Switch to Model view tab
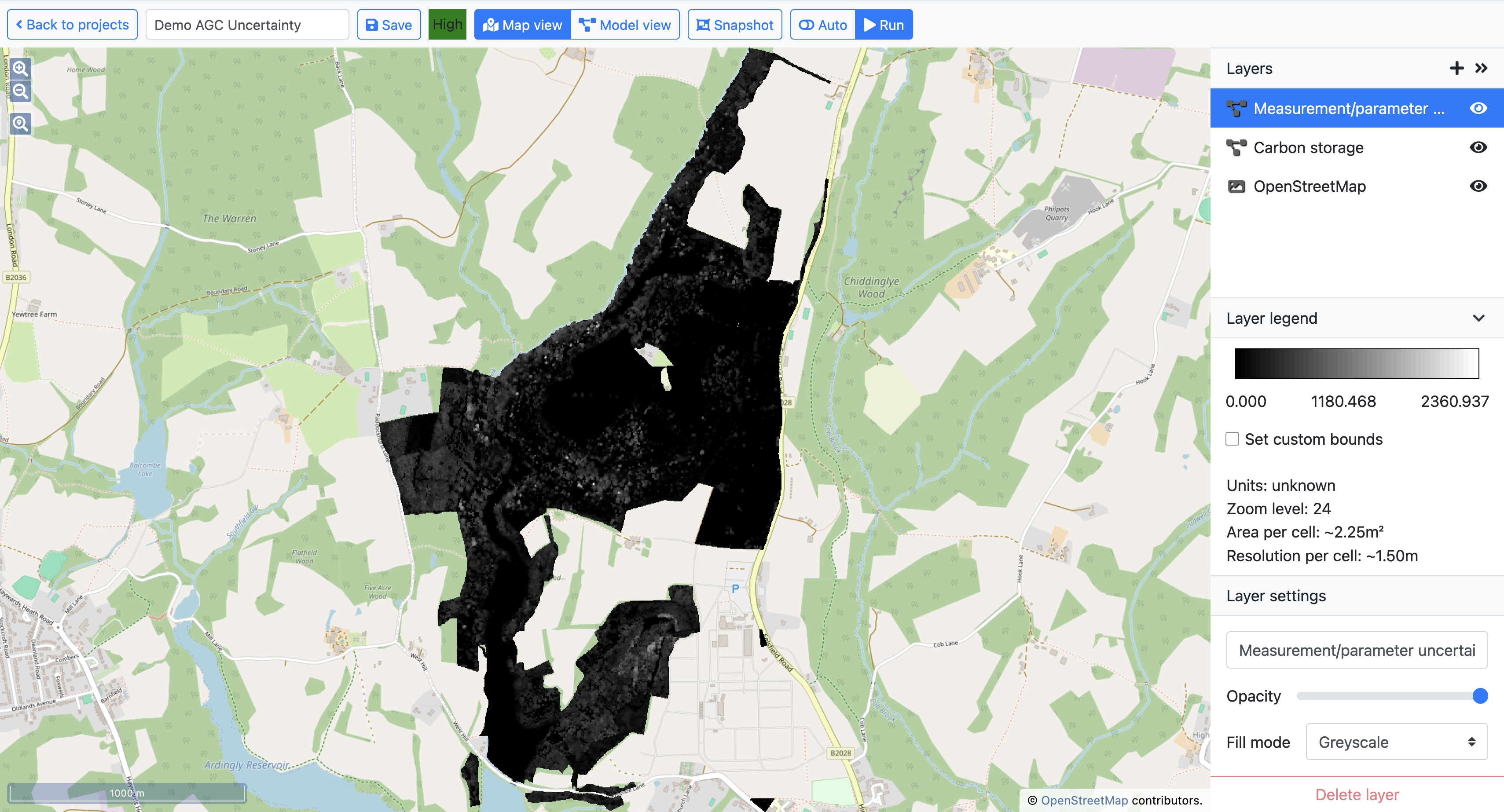 [x=625, y=25]
